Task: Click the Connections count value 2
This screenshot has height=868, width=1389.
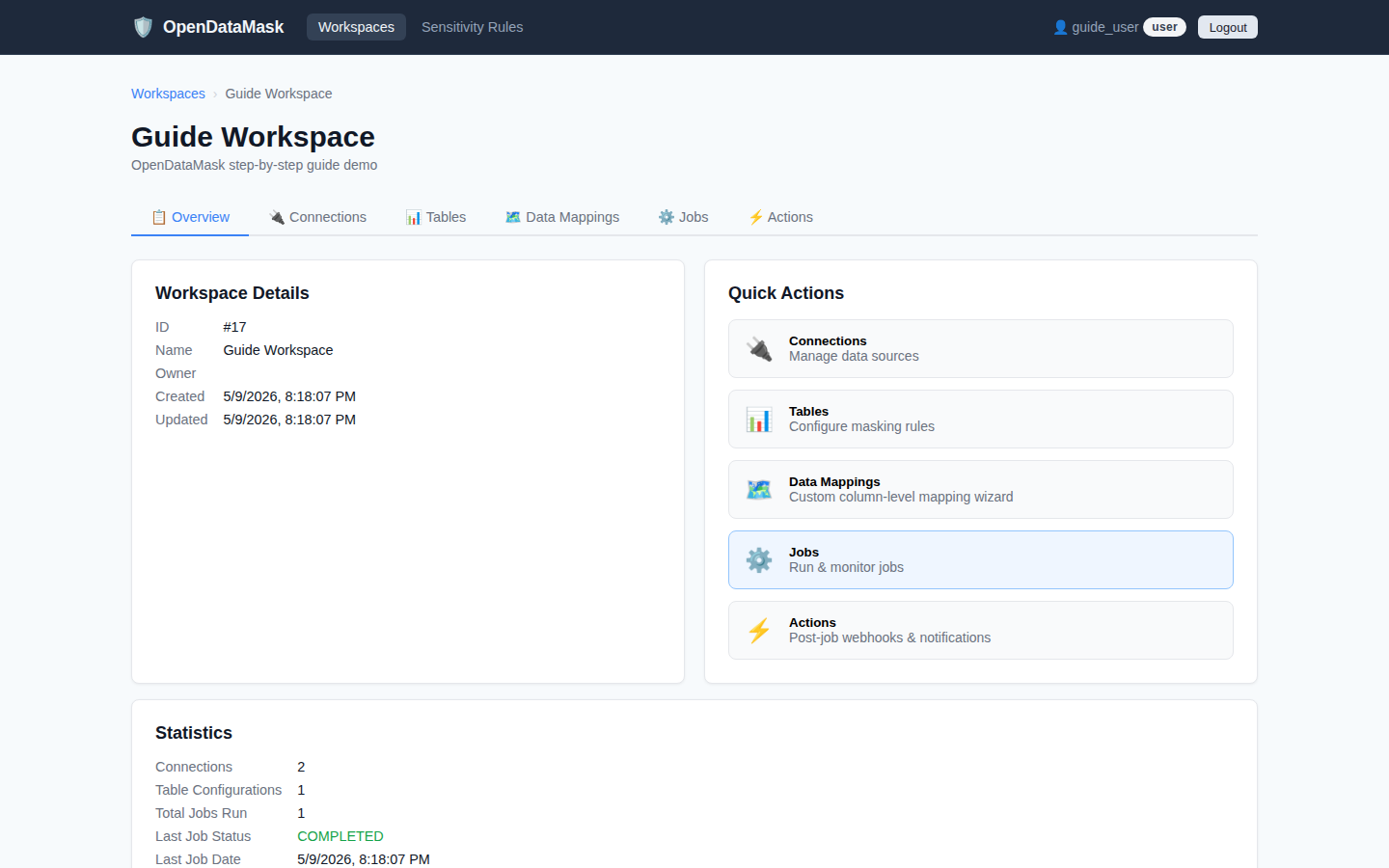Action: coord(301,767)
